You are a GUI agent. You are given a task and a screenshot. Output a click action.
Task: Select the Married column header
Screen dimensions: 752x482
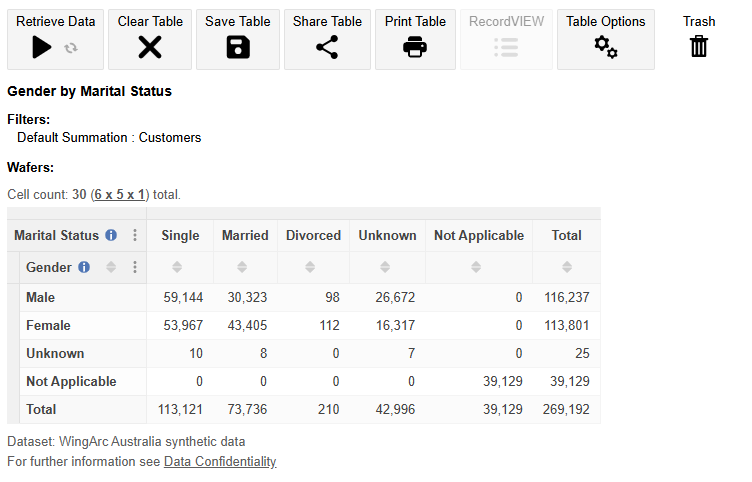pos(245,235)
